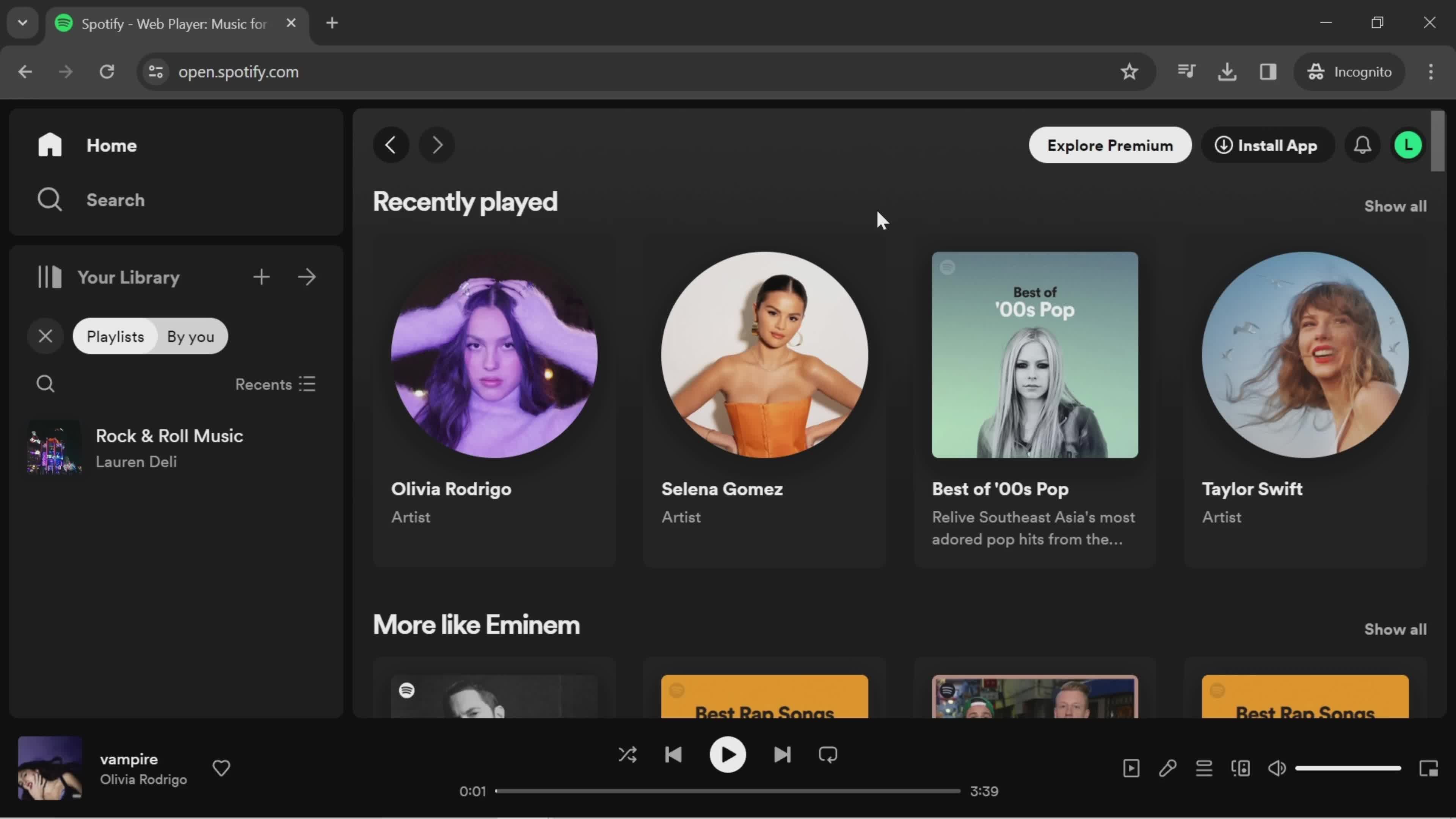Show all recently played items

coord(1395,206)
